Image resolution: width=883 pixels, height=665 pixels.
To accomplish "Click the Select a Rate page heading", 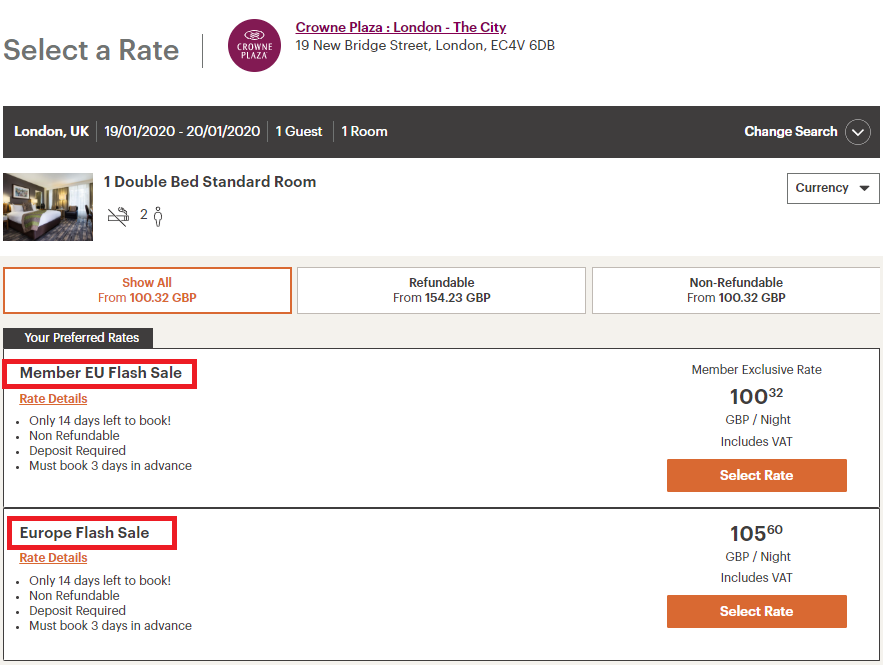I will coord(91,50).
